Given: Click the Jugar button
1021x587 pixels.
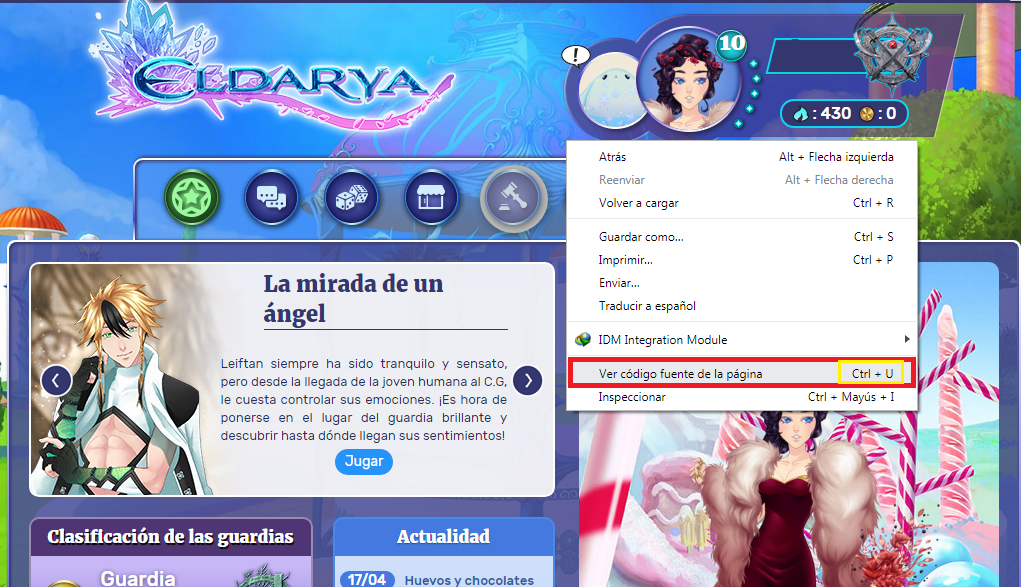Looking at the screenshot, I should tap(363, 461).
